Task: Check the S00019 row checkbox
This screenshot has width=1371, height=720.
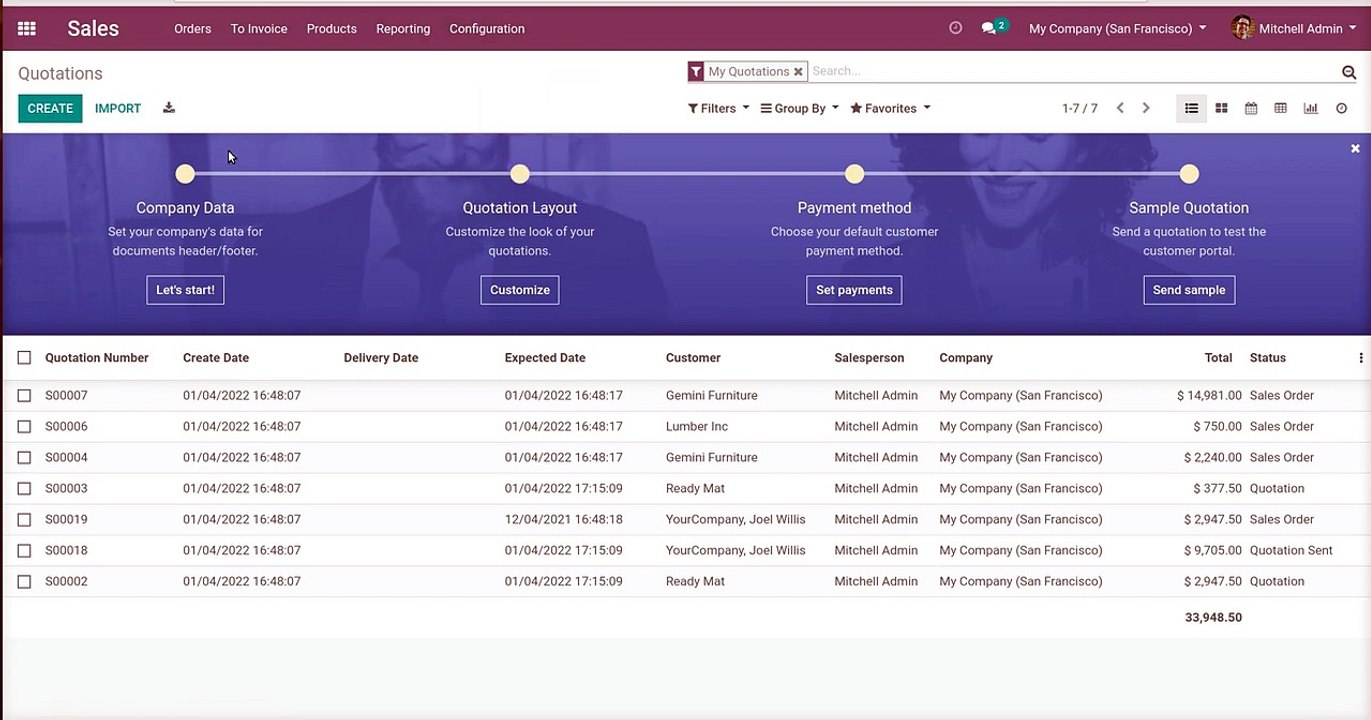Action: pyautogui.click(x=24, y=520)
